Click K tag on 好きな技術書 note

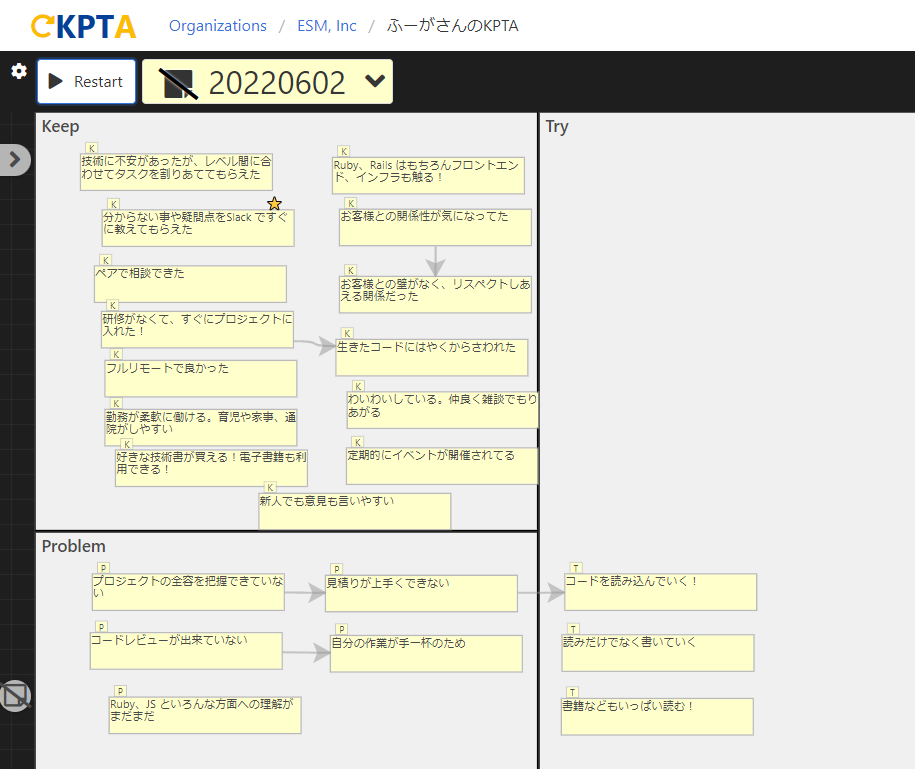click(x=127, y=445)
